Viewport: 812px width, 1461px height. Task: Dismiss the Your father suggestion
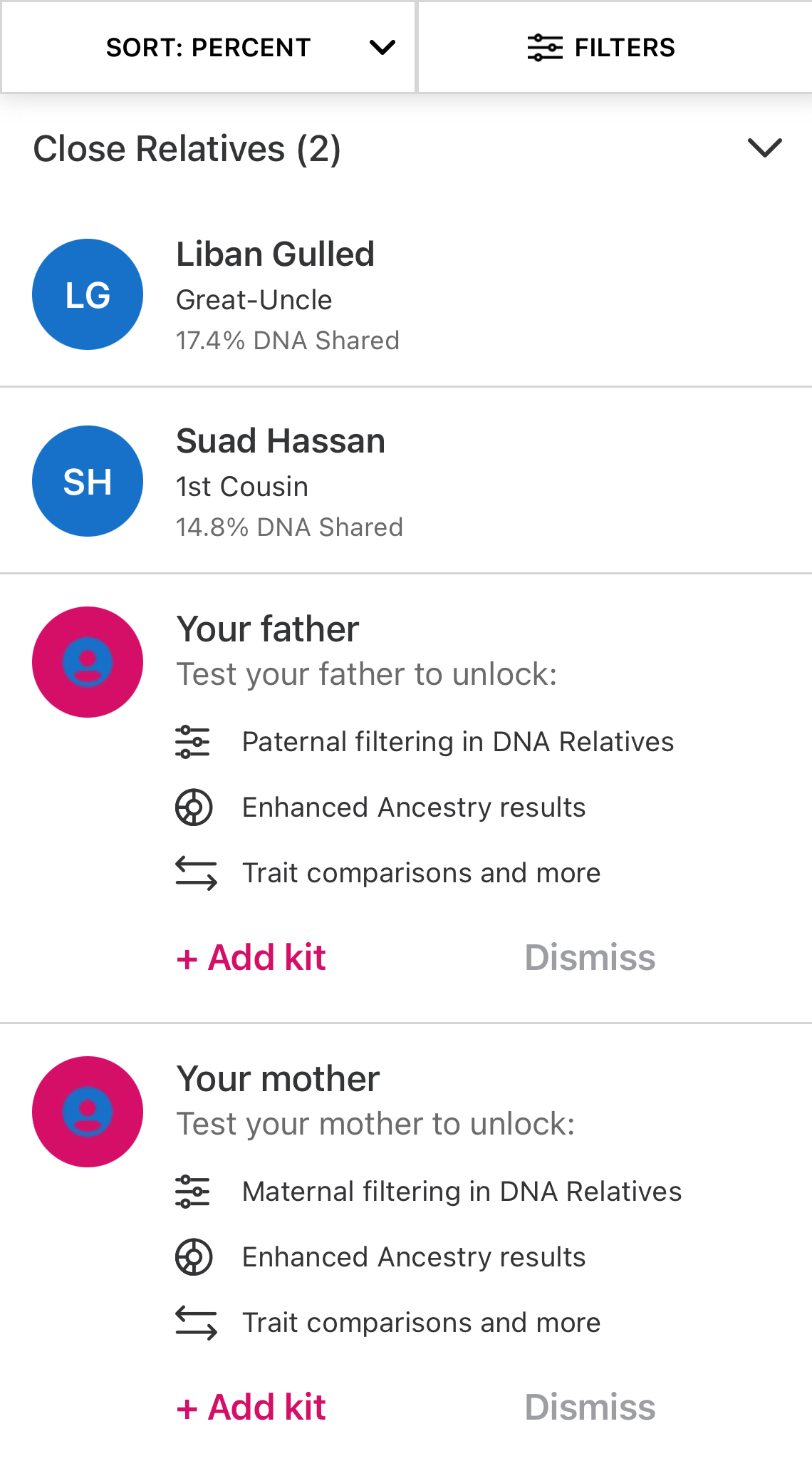[590, 957]
